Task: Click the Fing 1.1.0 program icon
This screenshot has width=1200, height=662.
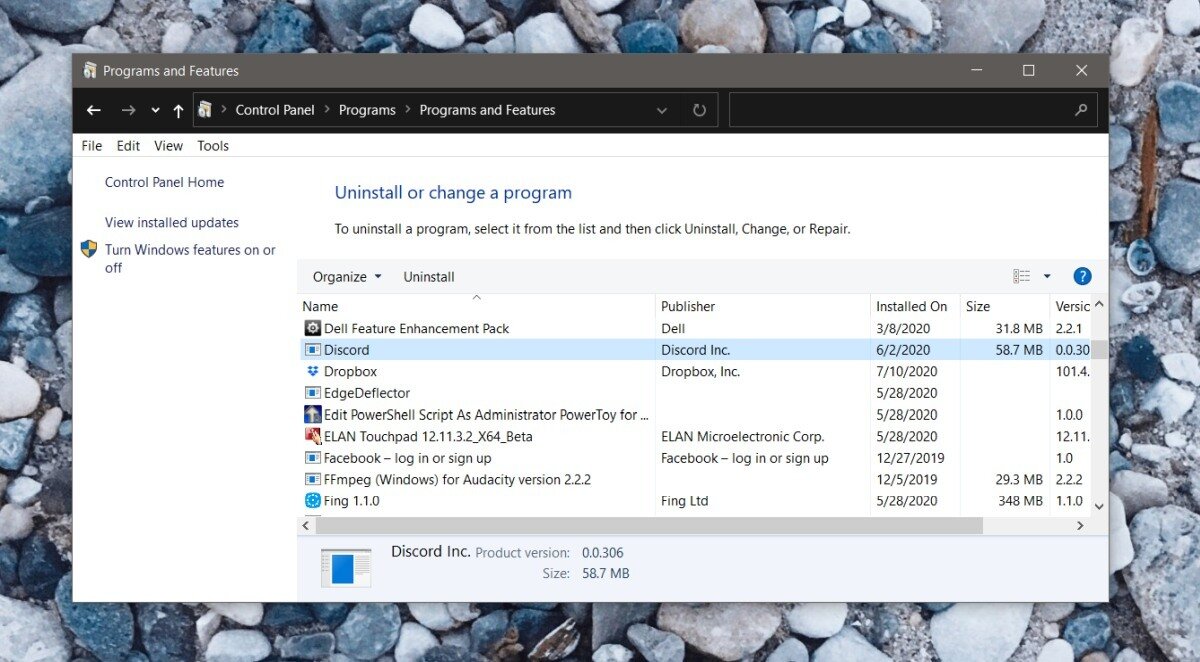Action: click(x=312, y=501)
